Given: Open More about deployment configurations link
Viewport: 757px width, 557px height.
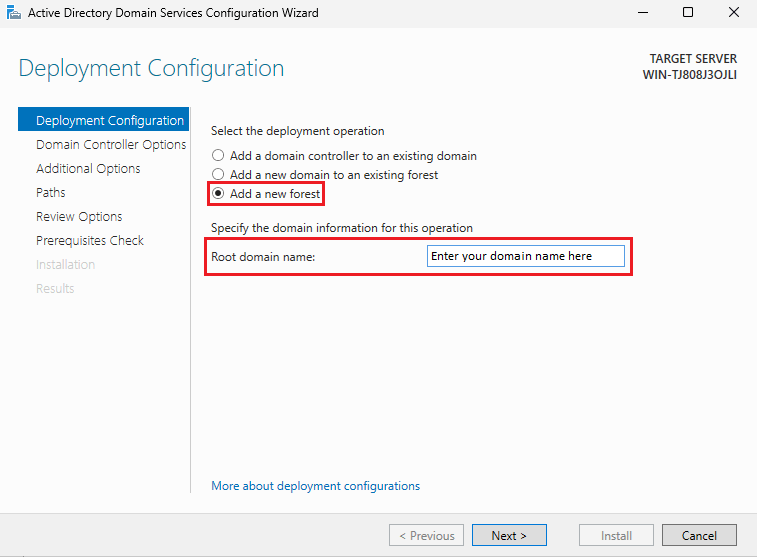Looking at the screenshot, I should coord(316,486).
